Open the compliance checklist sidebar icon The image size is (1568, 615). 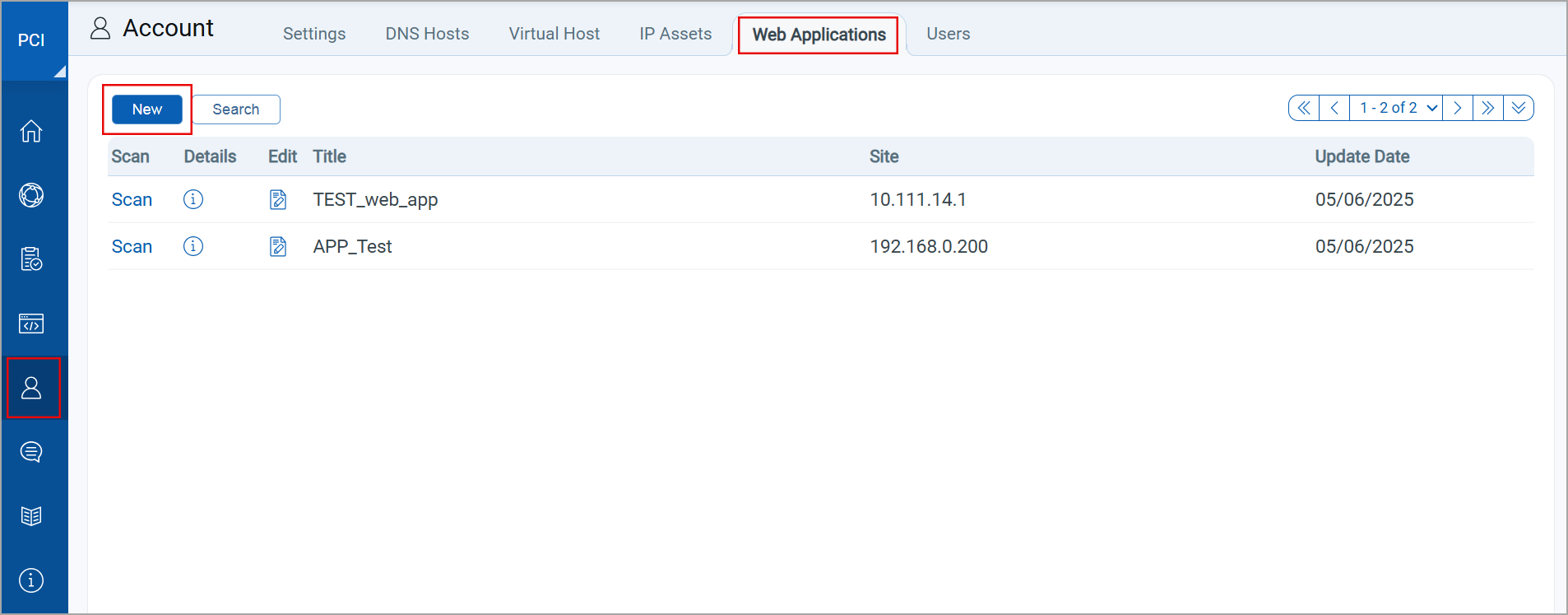pyautogui.click(x=31, y=259)
